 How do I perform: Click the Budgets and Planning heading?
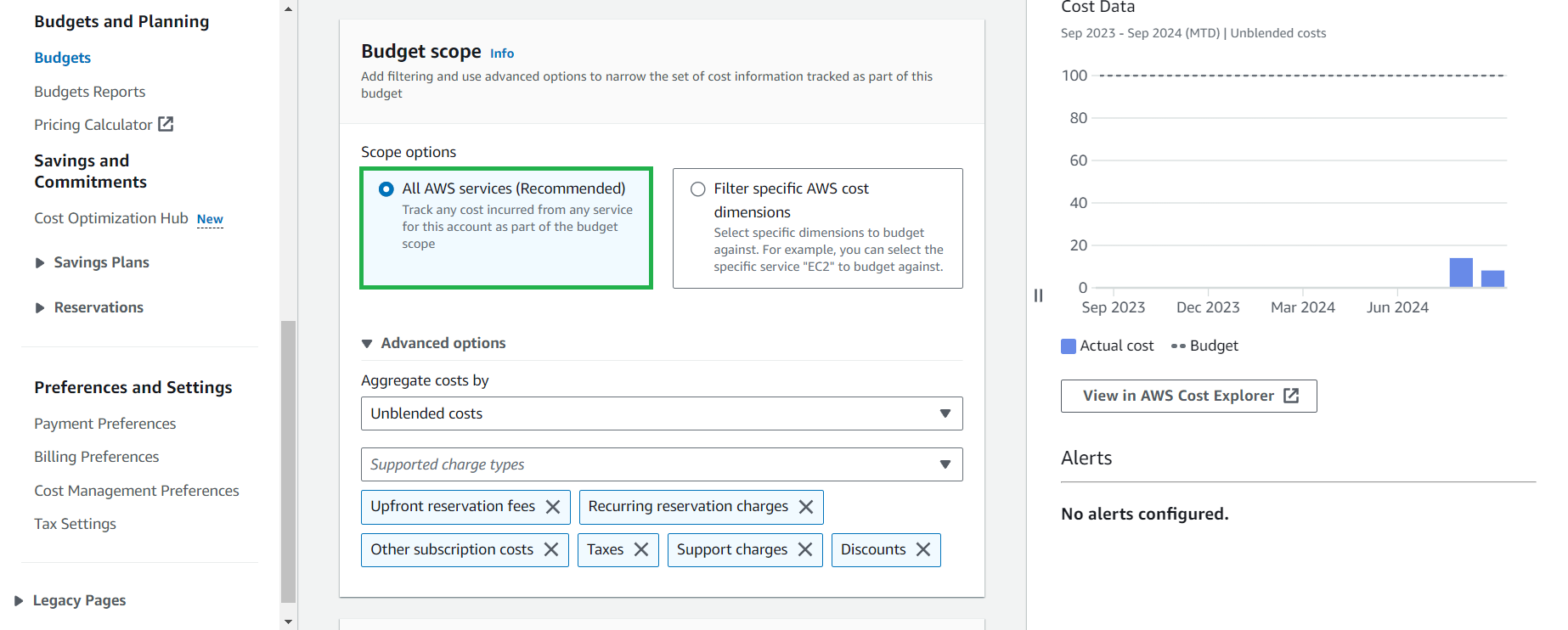[x=121, y=21]
